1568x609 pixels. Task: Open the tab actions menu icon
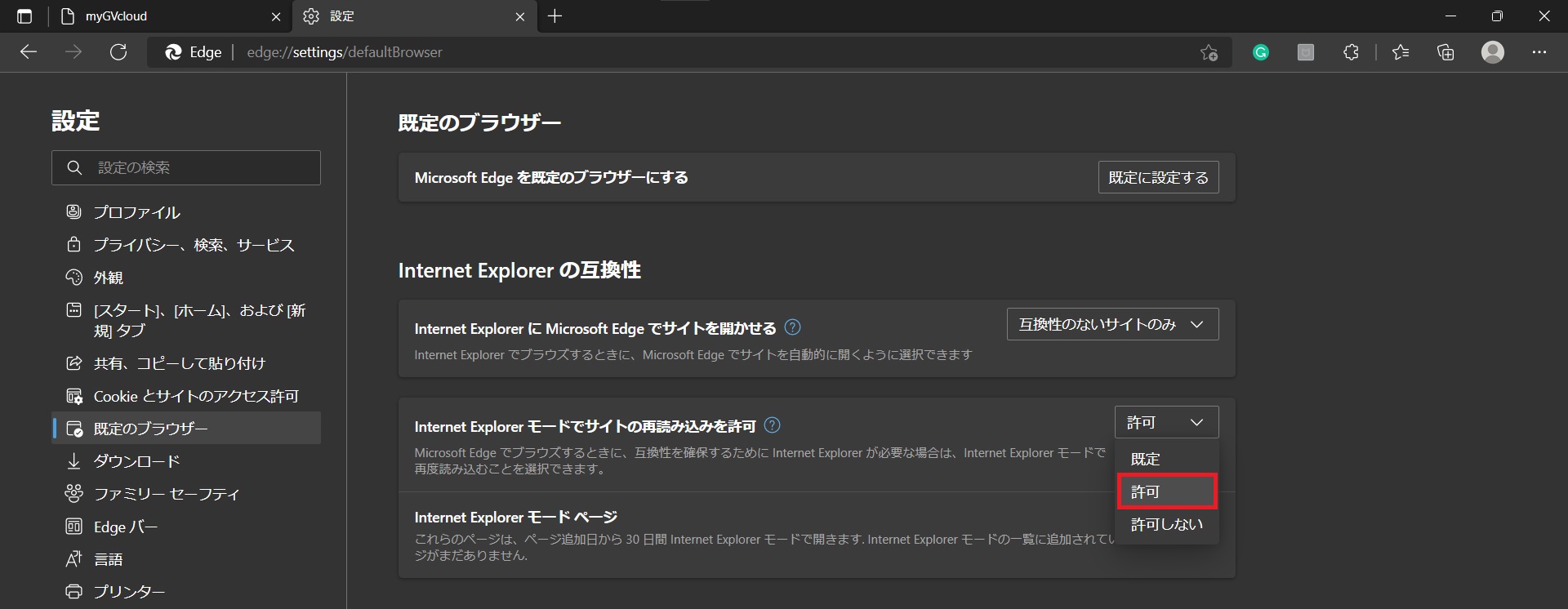pyautogui.click(x=24, y=16)
